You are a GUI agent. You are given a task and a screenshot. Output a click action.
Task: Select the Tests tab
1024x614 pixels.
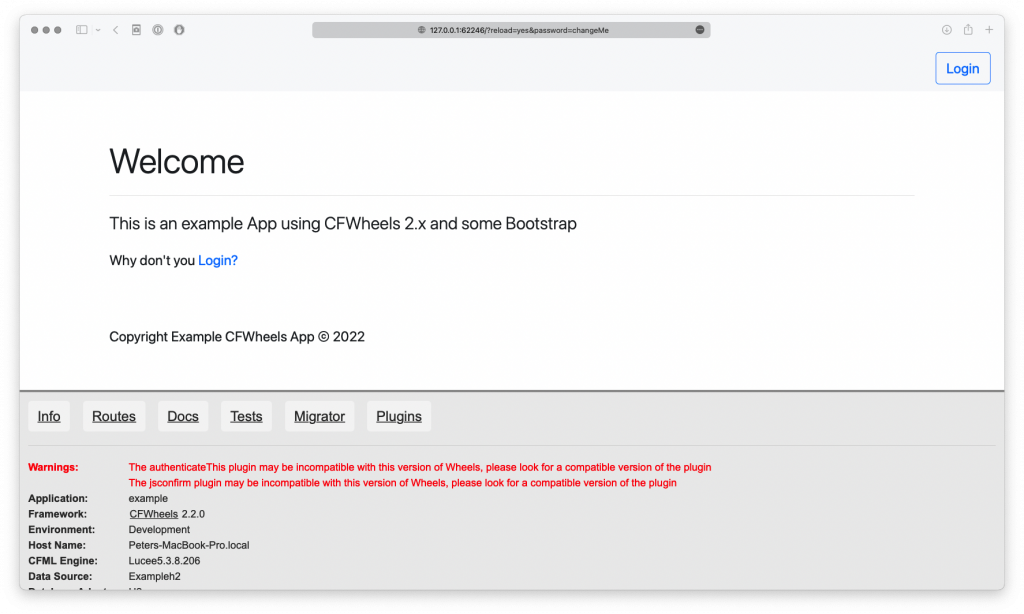[x=246, y=416]
